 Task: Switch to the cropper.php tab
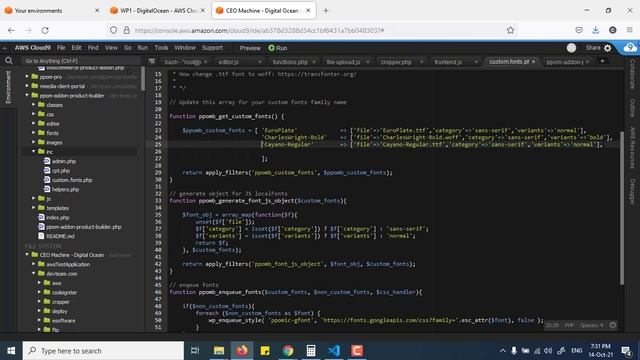coord(396,62)
